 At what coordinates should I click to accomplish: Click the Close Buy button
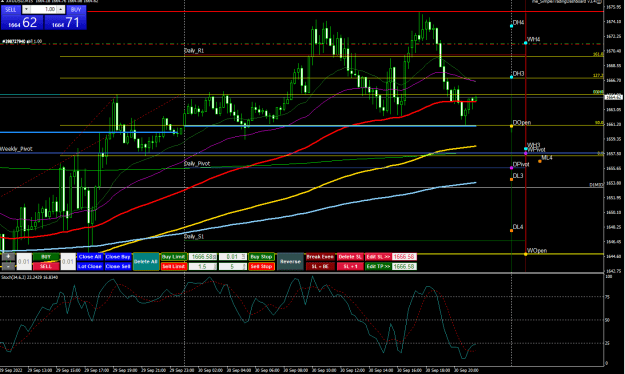tap(118, 257)
